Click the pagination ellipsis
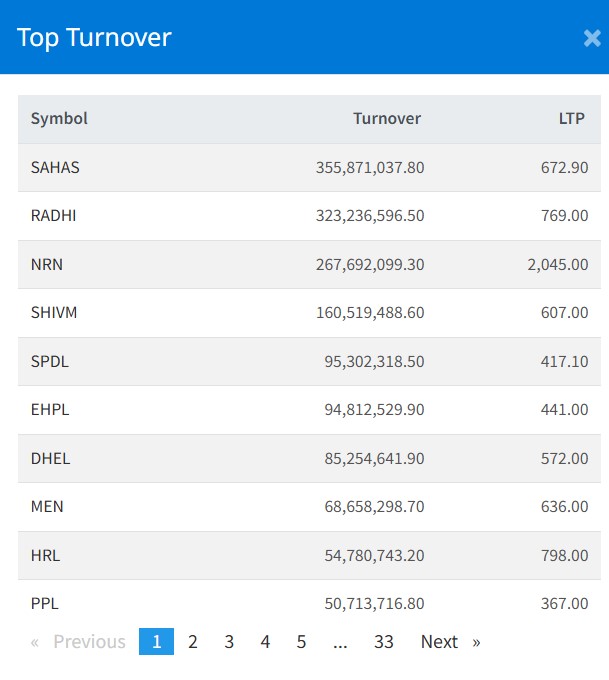The height and width of the screenshot is (680, 609). pos(341,642)
